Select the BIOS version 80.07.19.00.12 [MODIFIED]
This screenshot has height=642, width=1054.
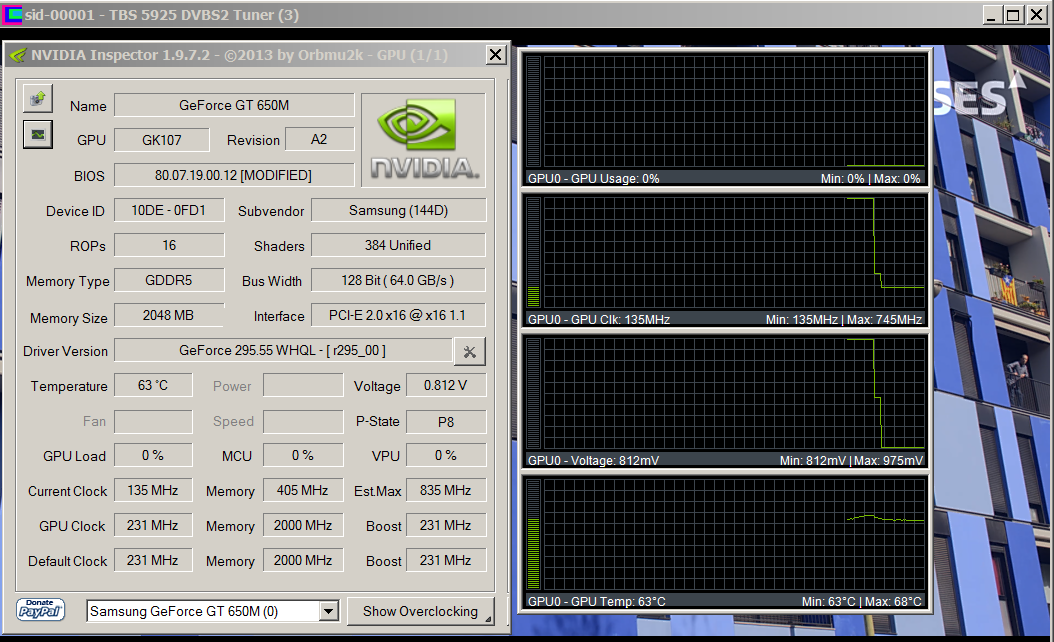(x=234, y=175)
